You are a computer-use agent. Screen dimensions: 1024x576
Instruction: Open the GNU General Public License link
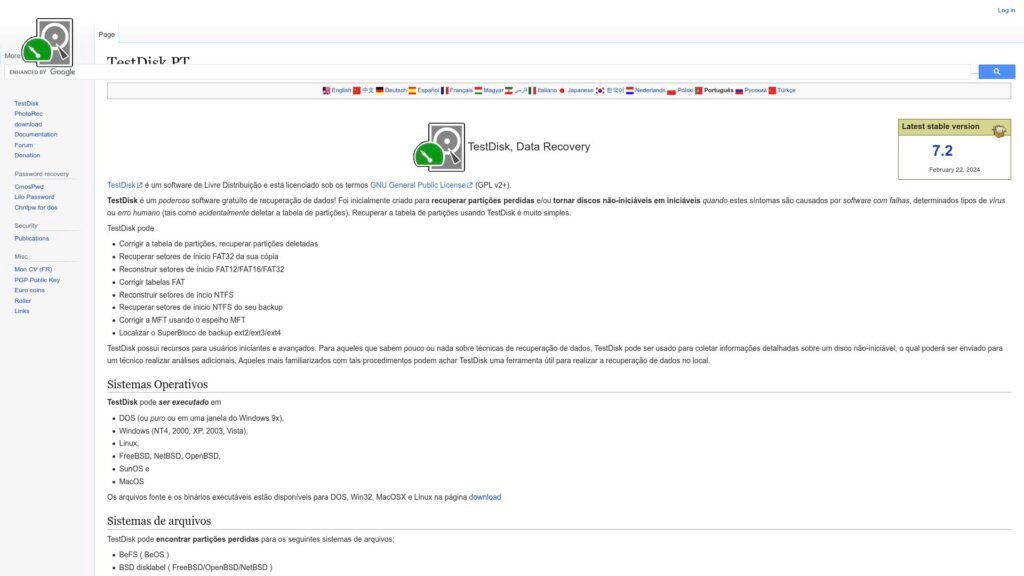click(x=418, y=185)
